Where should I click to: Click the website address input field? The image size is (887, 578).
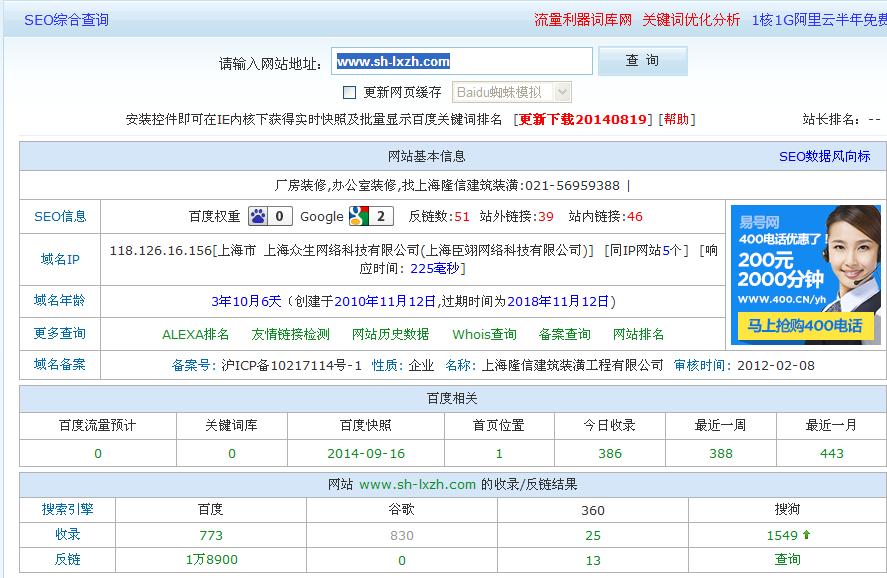pyautogui.click(x=462, y=61)
